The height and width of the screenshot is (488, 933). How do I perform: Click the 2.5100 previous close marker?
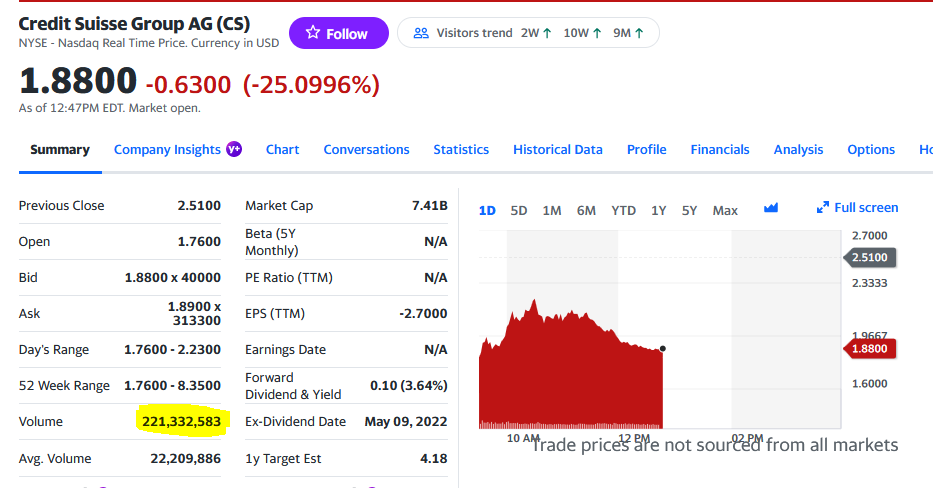coord(869,258)
